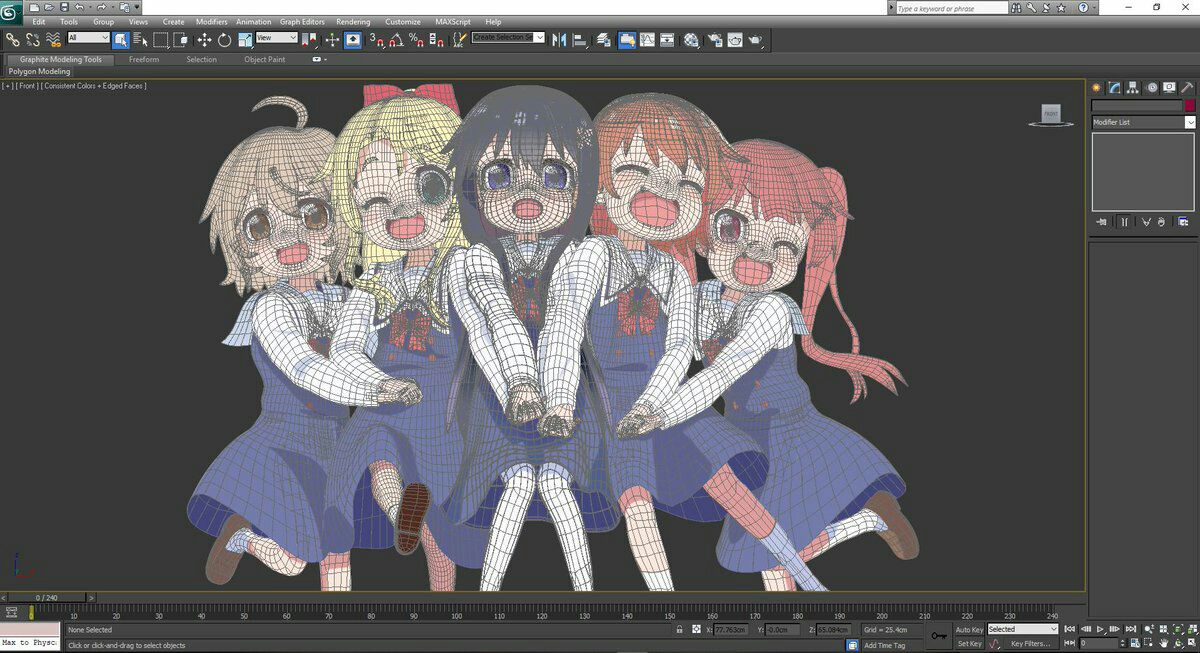Click the Select and Link tool
Screen dimensions: 1200x653
pyautogui.click(x=11, y=40)
